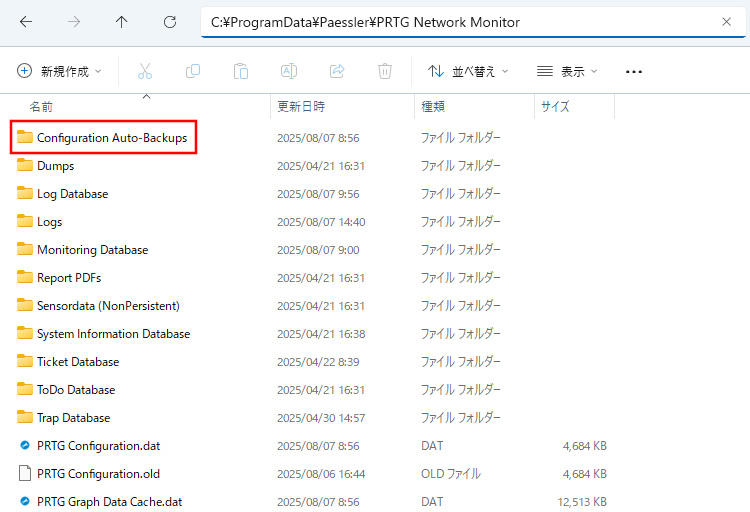Click the DAT type cell of PRTG Graph Data Cache.dat

[432, 501]
